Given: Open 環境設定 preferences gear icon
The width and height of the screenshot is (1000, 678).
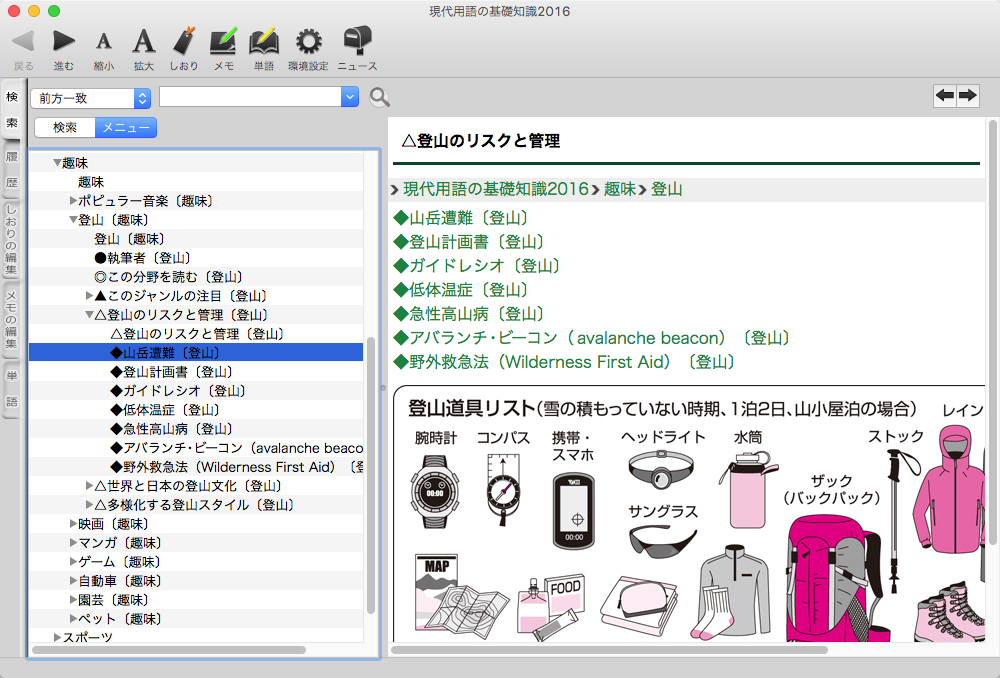Looking at the screenshot, I should coord(308,41).
